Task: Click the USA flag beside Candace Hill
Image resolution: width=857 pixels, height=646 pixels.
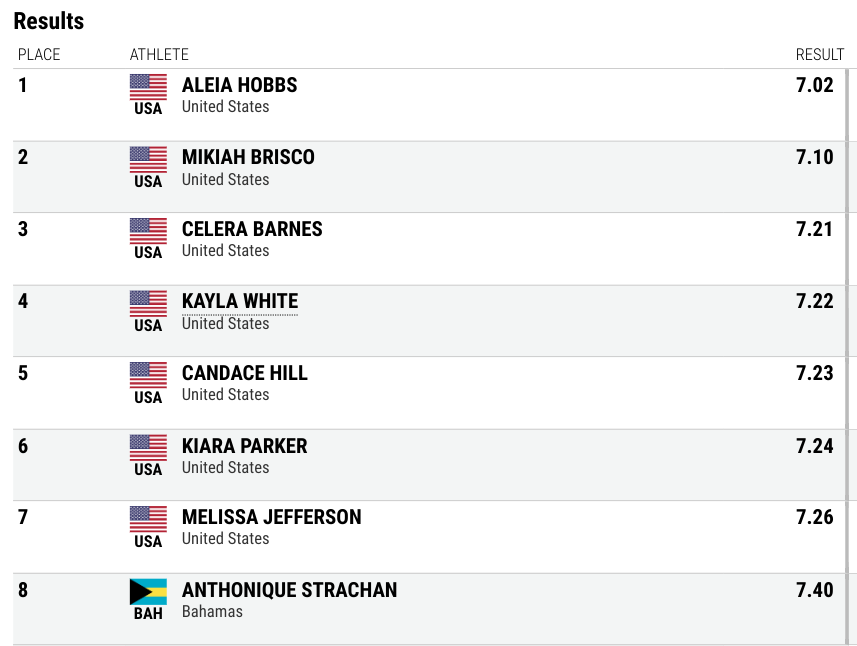Action: point(148,375)
